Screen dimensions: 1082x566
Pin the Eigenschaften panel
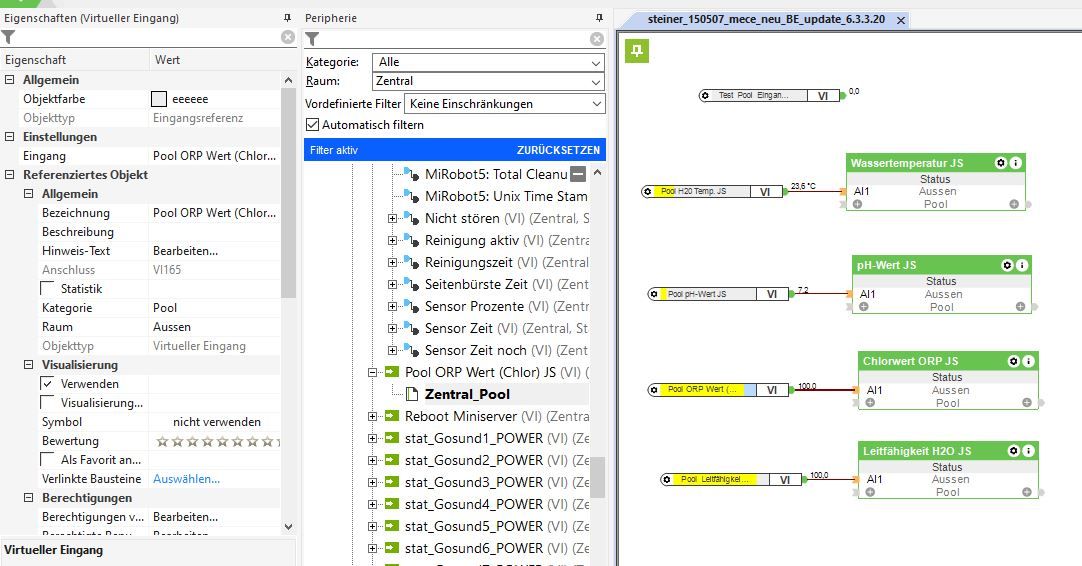pyautogui.click(x=287, y=18)
